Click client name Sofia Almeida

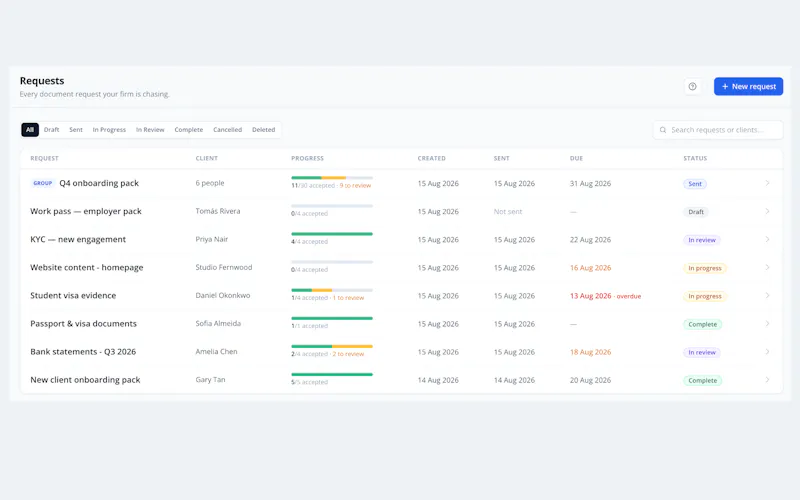click(218, 323)
